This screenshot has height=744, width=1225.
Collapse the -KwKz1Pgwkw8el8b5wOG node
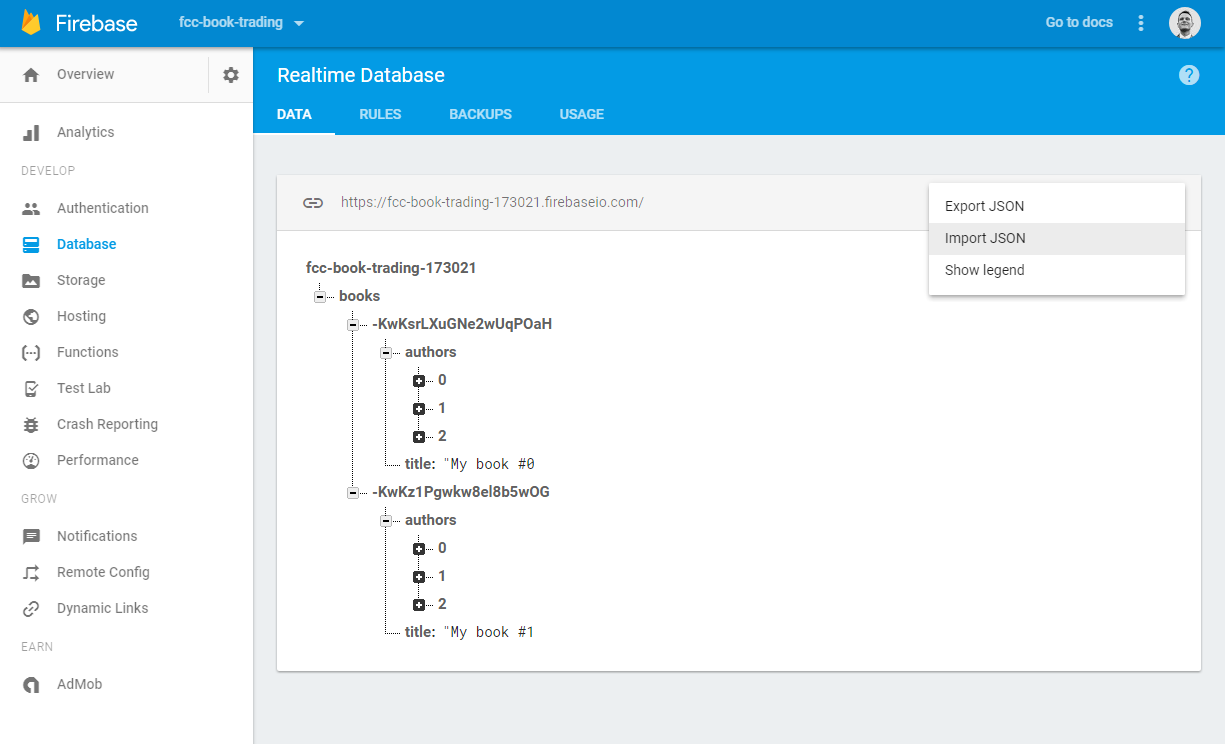coord(353,493)
